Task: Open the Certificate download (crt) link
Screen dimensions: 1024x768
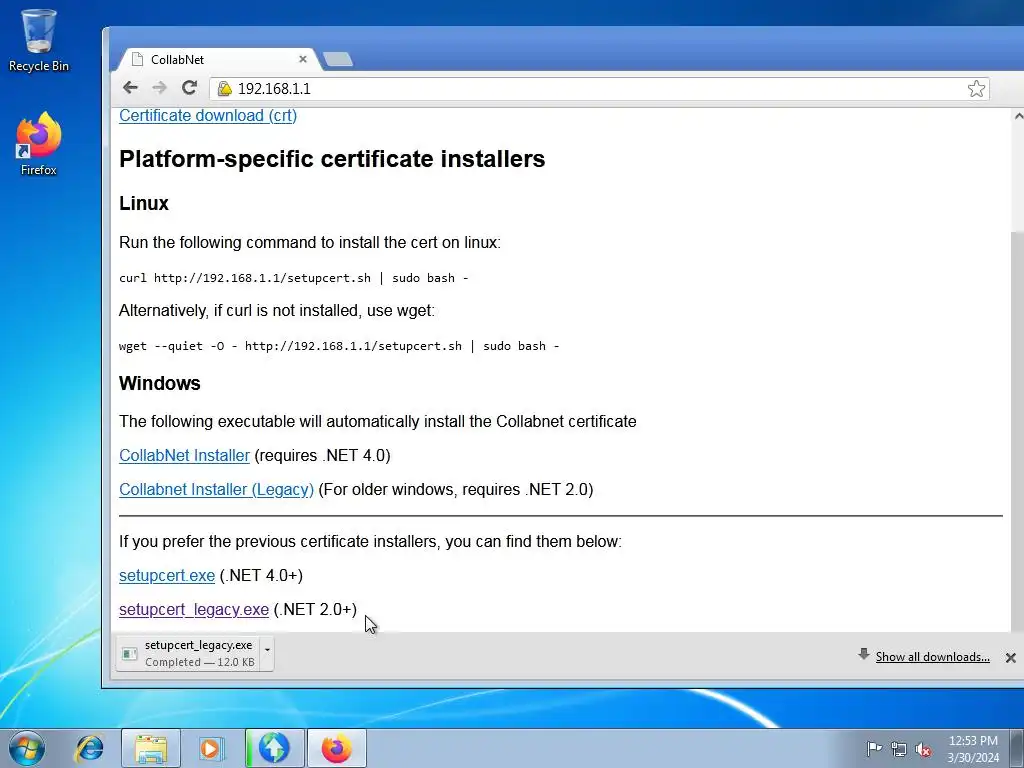Action: point(208,116)
